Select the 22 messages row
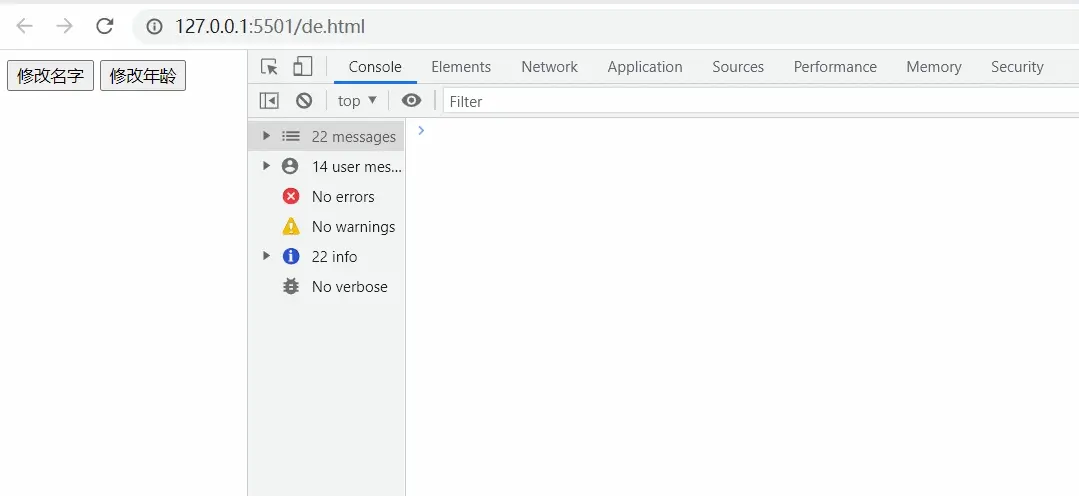The image size is (1079, 496). coord(326,136)
